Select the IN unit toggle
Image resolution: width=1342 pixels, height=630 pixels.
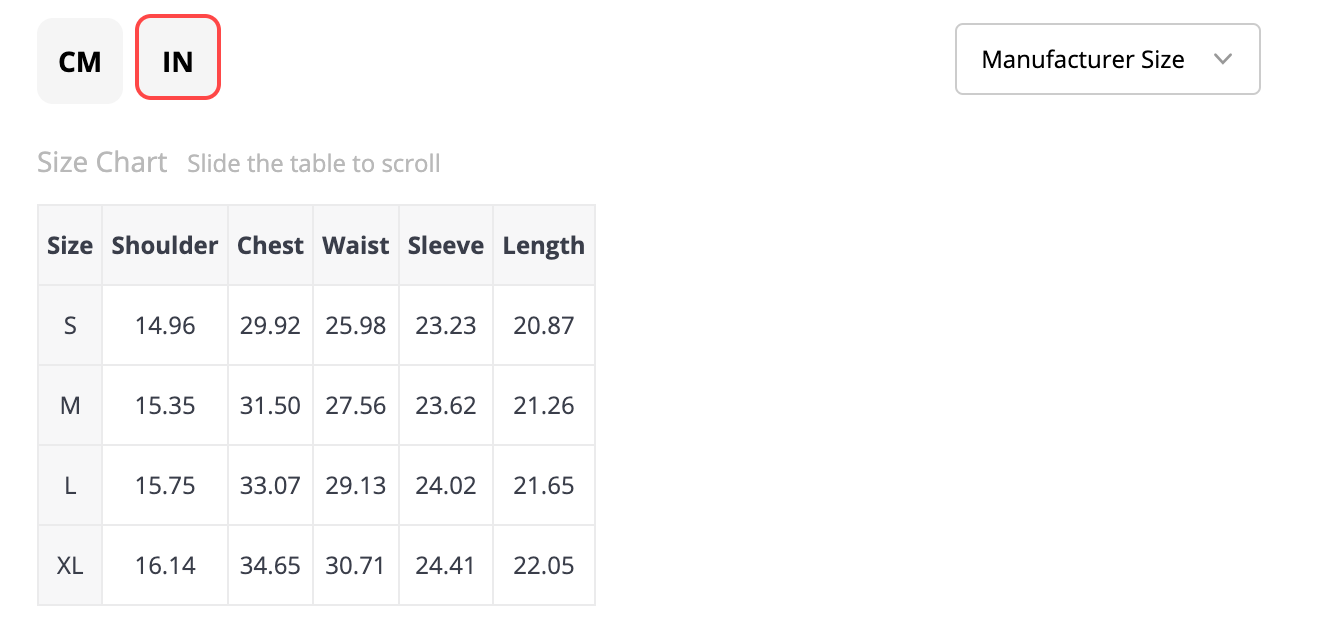(178, 58)
